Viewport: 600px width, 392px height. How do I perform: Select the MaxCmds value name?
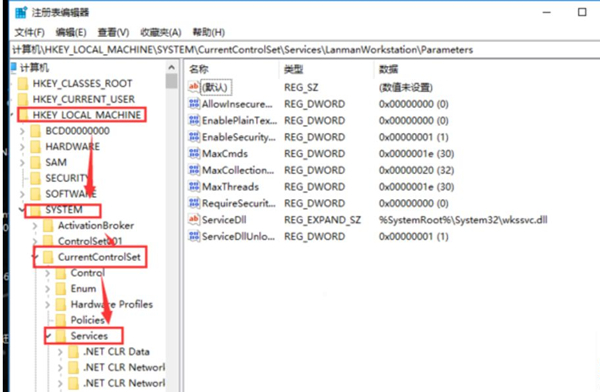tap(225, 154)
